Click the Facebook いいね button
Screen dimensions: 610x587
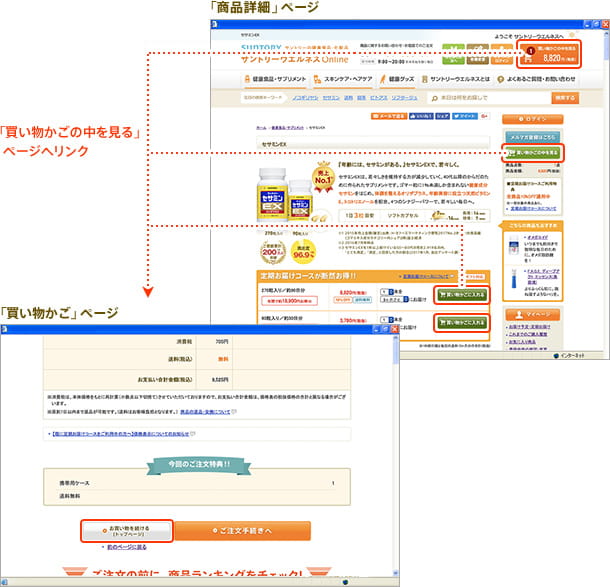pyautogui.click(x=421, y=116)
